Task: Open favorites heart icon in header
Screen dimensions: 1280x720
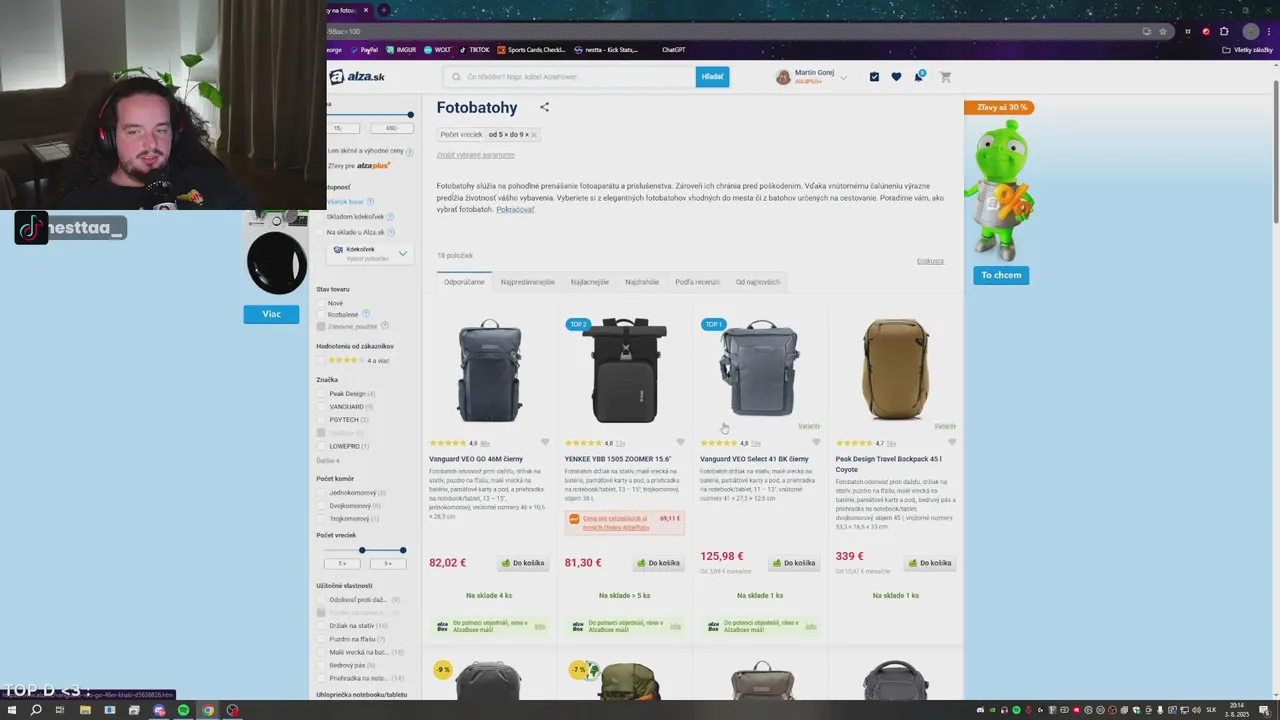Action: click(896, 77)
